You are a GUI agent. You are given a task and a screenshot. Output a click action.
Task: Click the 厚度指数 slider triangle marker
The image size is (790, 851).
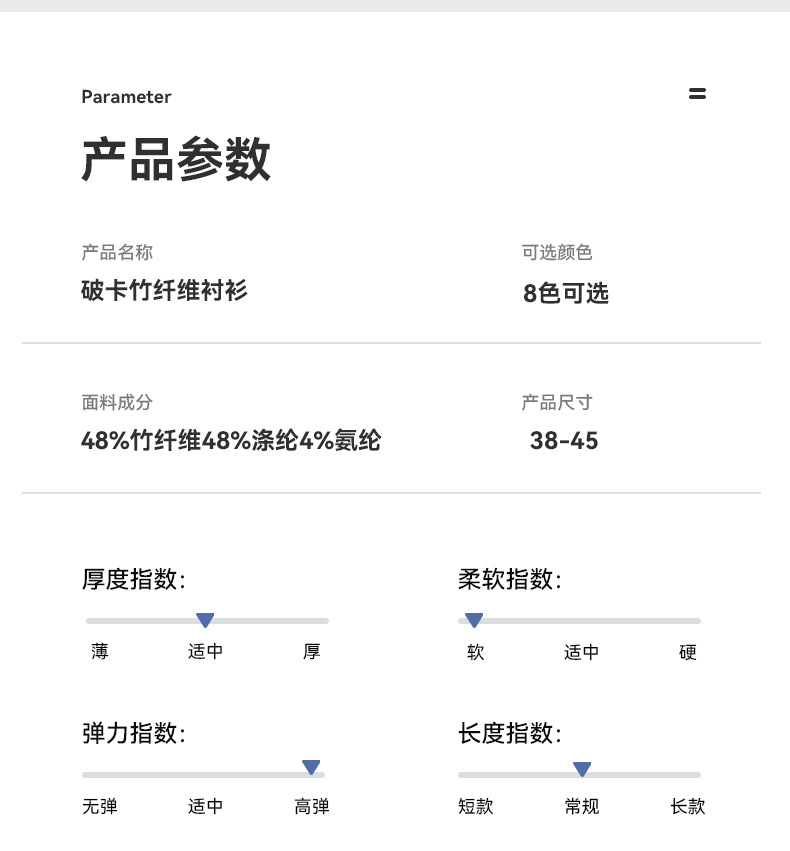click(205, 620)
